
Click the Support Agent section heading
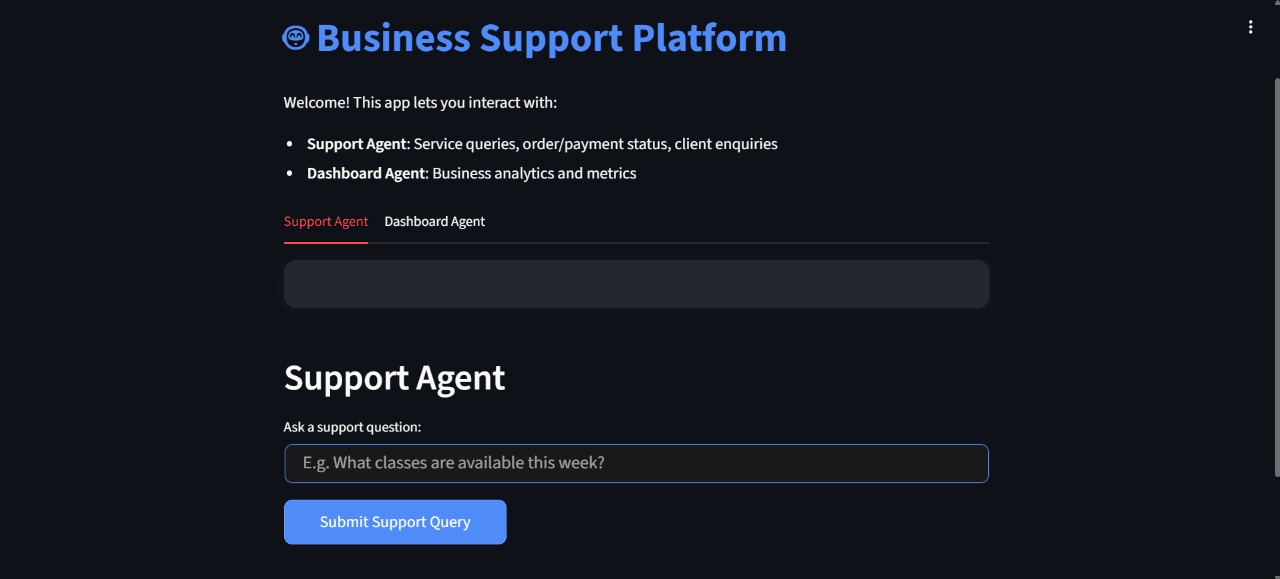tap(394, 378)
